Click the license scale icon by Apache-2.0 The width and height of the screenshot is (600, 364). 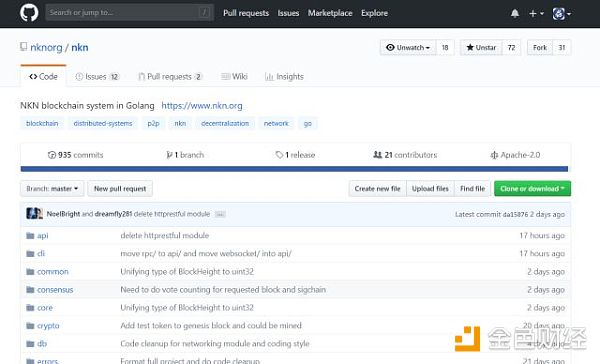(494, 155)
